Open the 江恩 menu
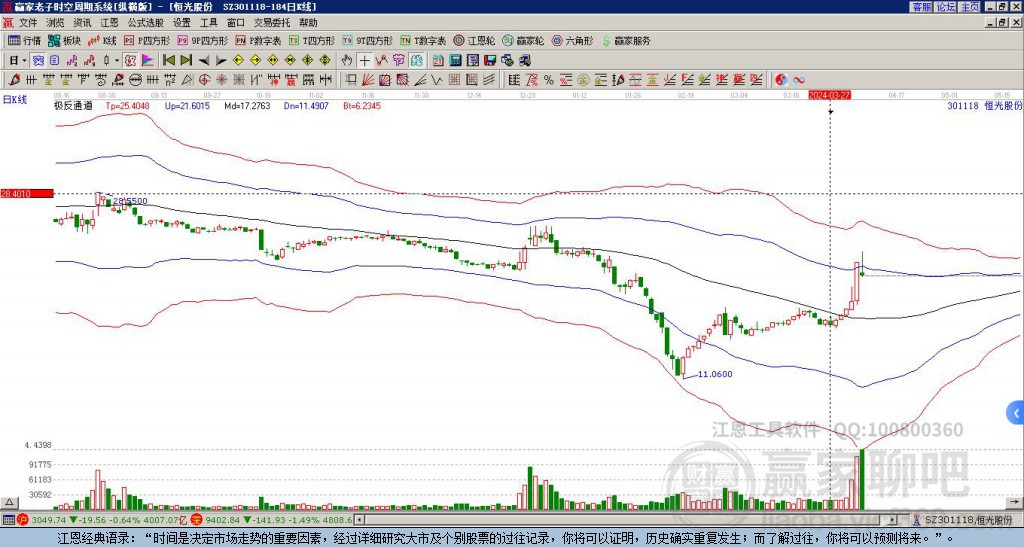The image size is (1024, 548). point(110,23)
